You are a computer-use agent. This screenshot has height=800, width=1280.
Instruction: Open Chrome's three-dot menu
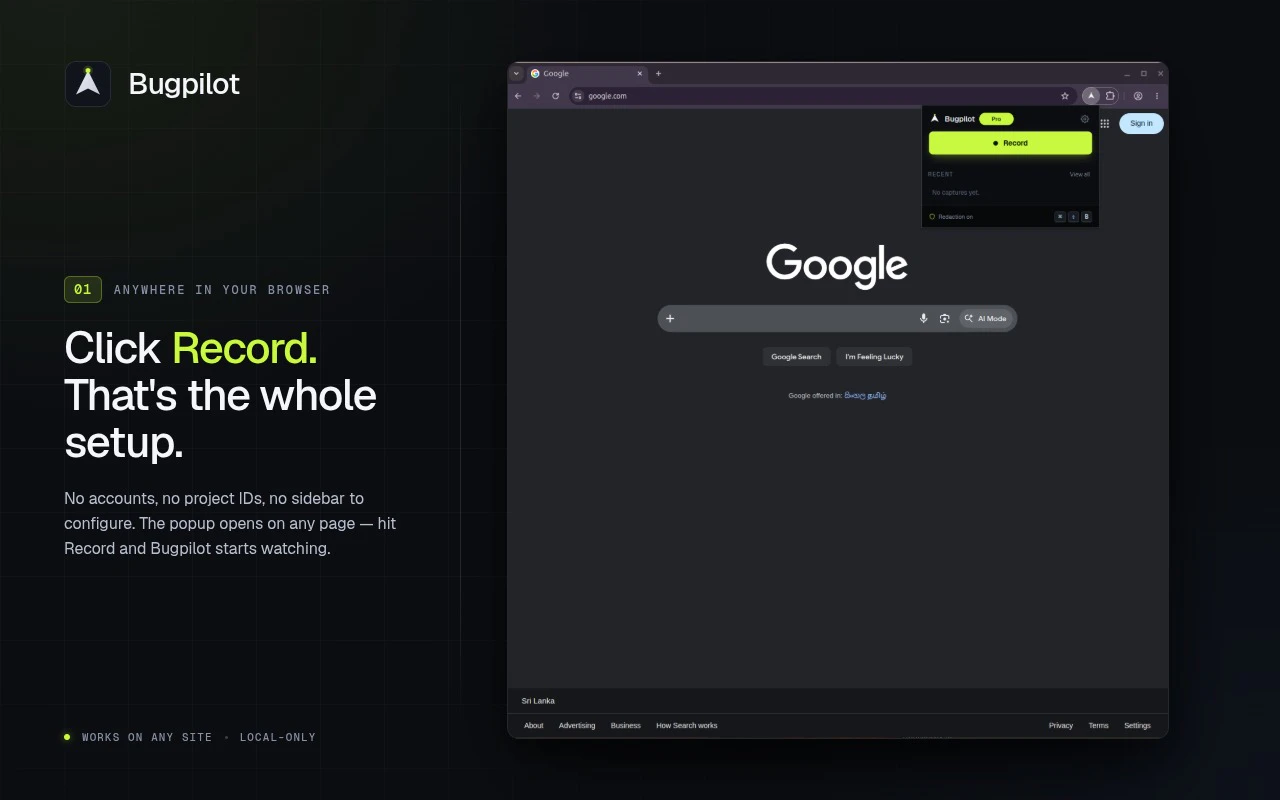coord(1157,96)
